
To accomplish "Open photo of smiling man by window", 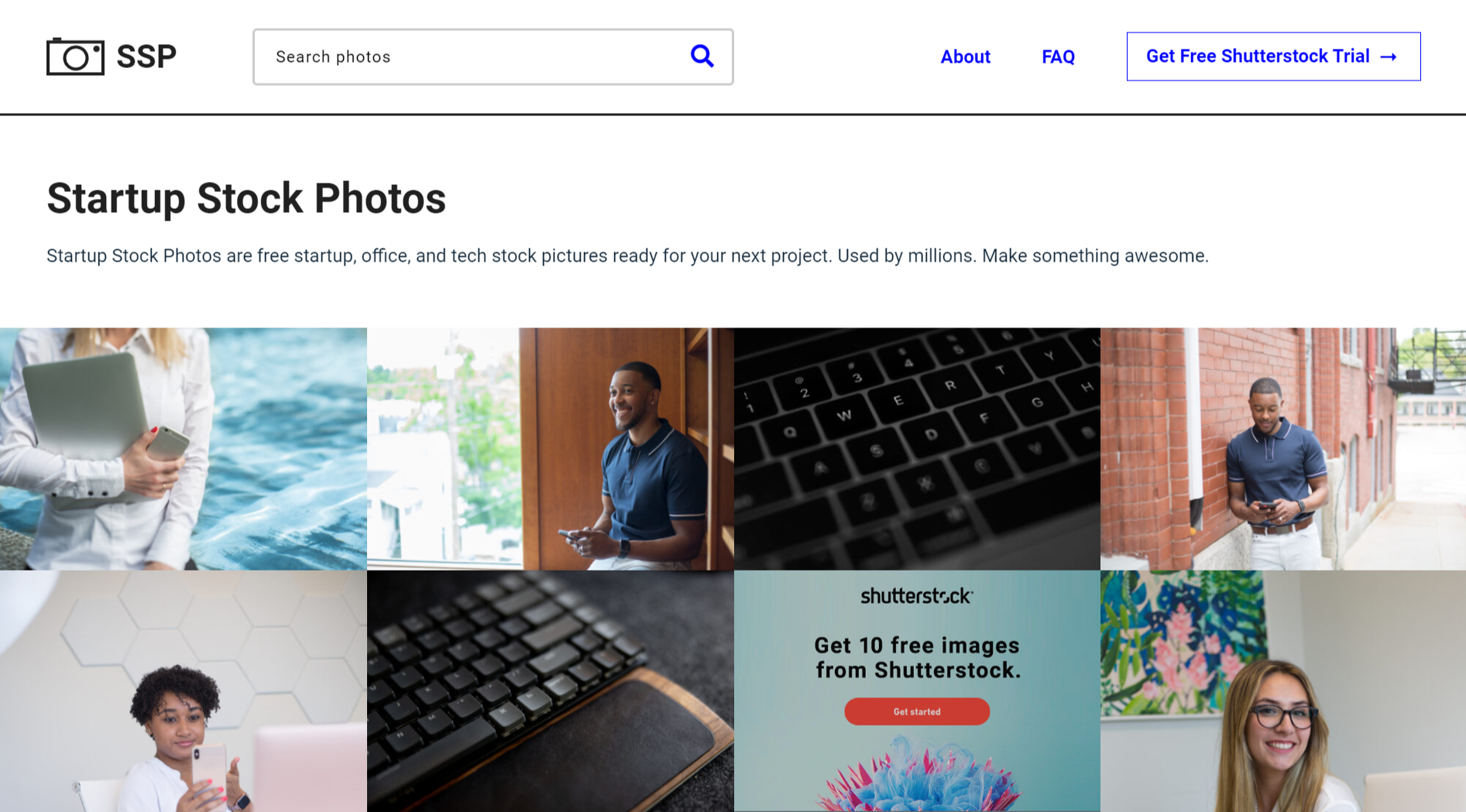I will 550,449.
